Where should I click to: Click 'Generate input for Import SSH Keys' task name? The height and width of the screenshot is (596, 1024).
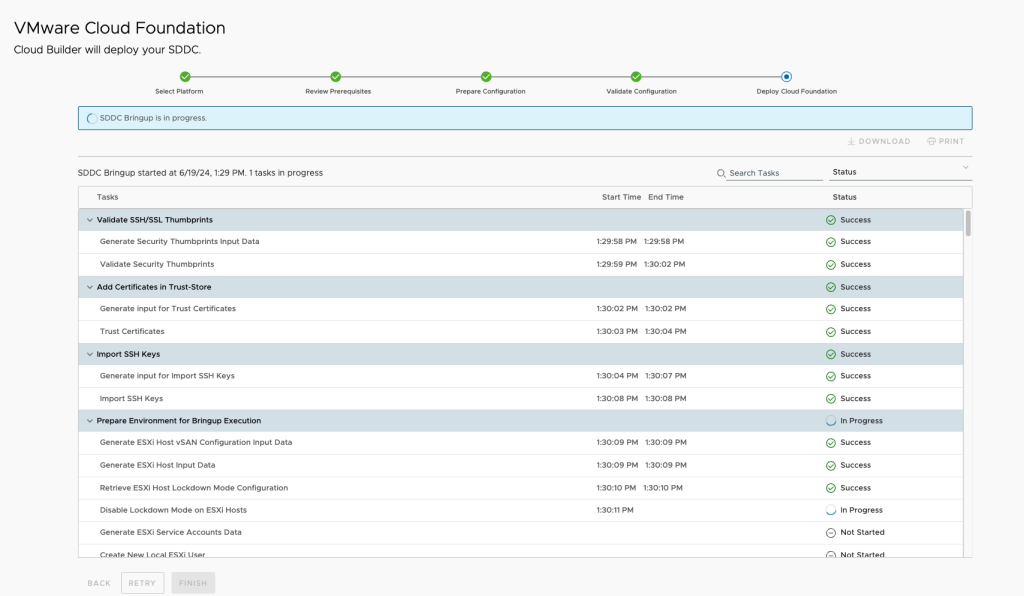(x=167, y=376)
